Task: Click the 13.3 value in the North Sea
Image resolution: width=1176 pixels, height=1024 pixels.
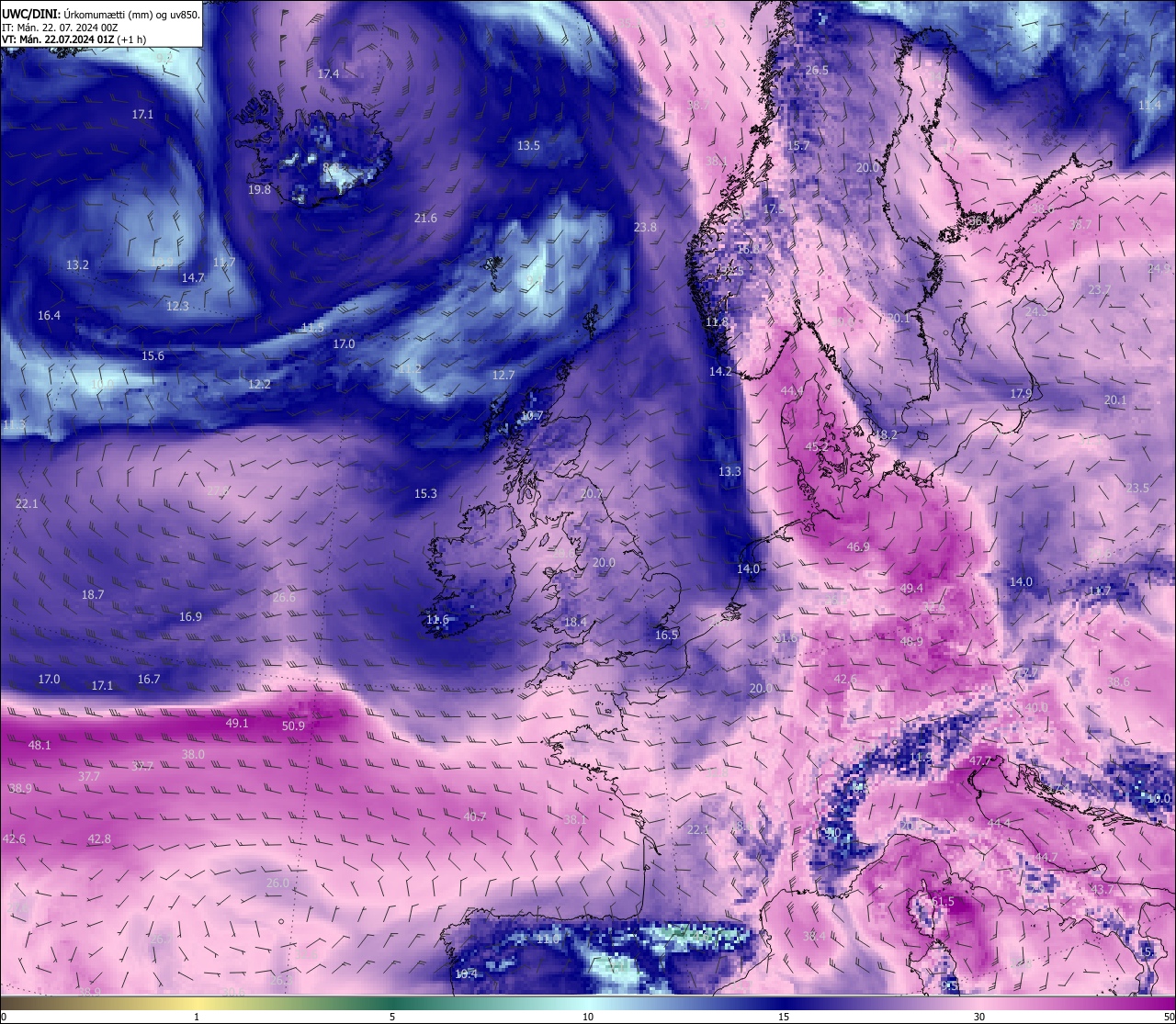Action: pos(729,471)
